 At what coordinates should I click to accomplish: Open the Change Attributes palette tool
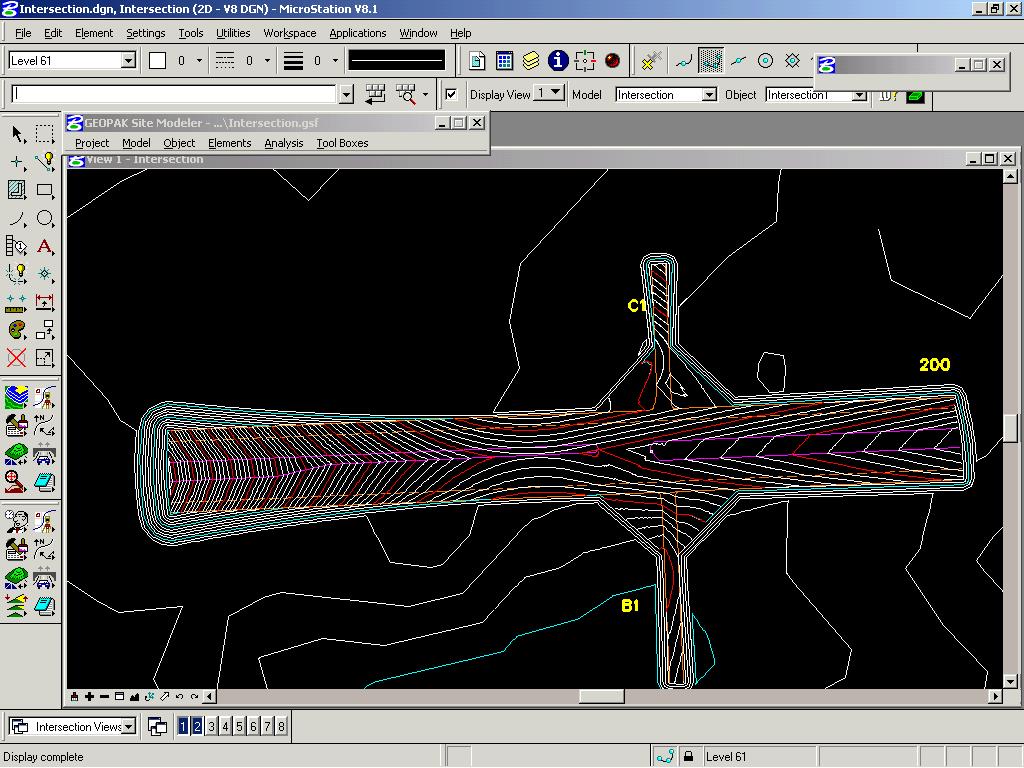(x=17, y=330)
